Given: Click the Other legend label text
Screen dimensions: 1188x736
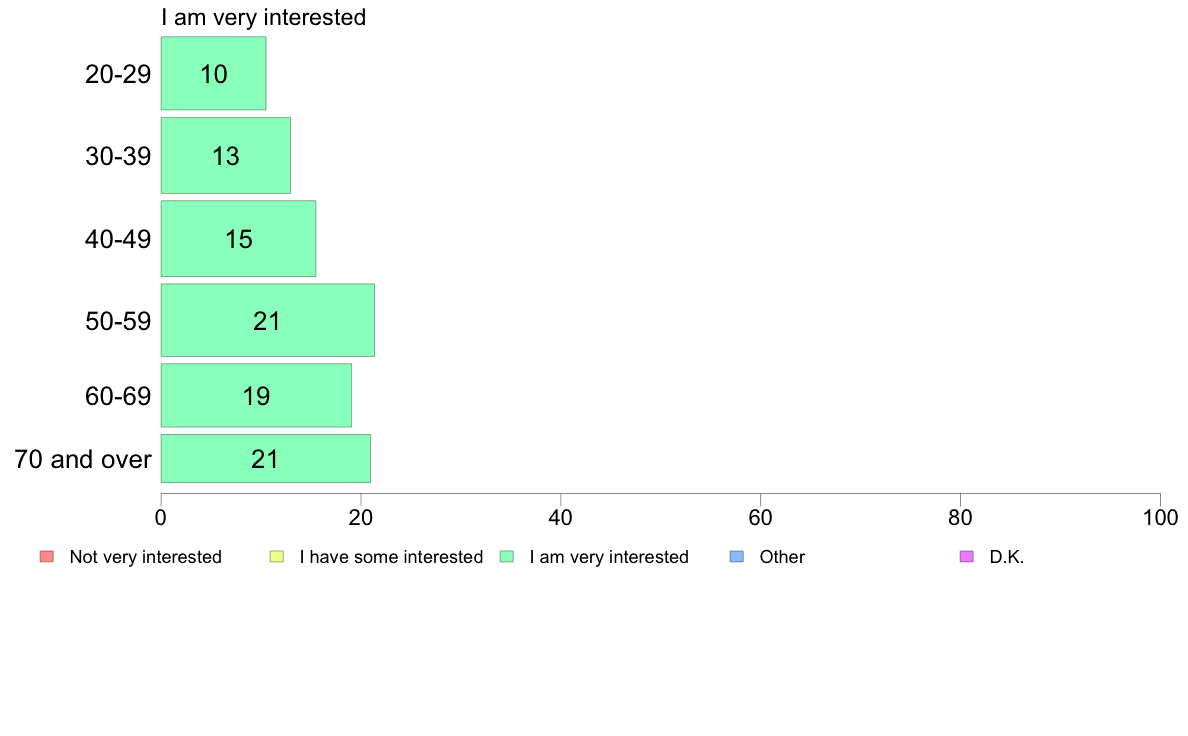Looking at the screenshot, I should 782,557.
